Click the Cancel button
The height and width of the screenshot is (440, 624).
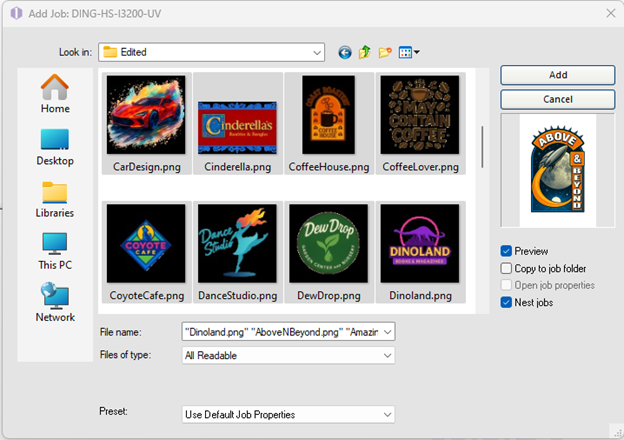(x=557, y=99)
